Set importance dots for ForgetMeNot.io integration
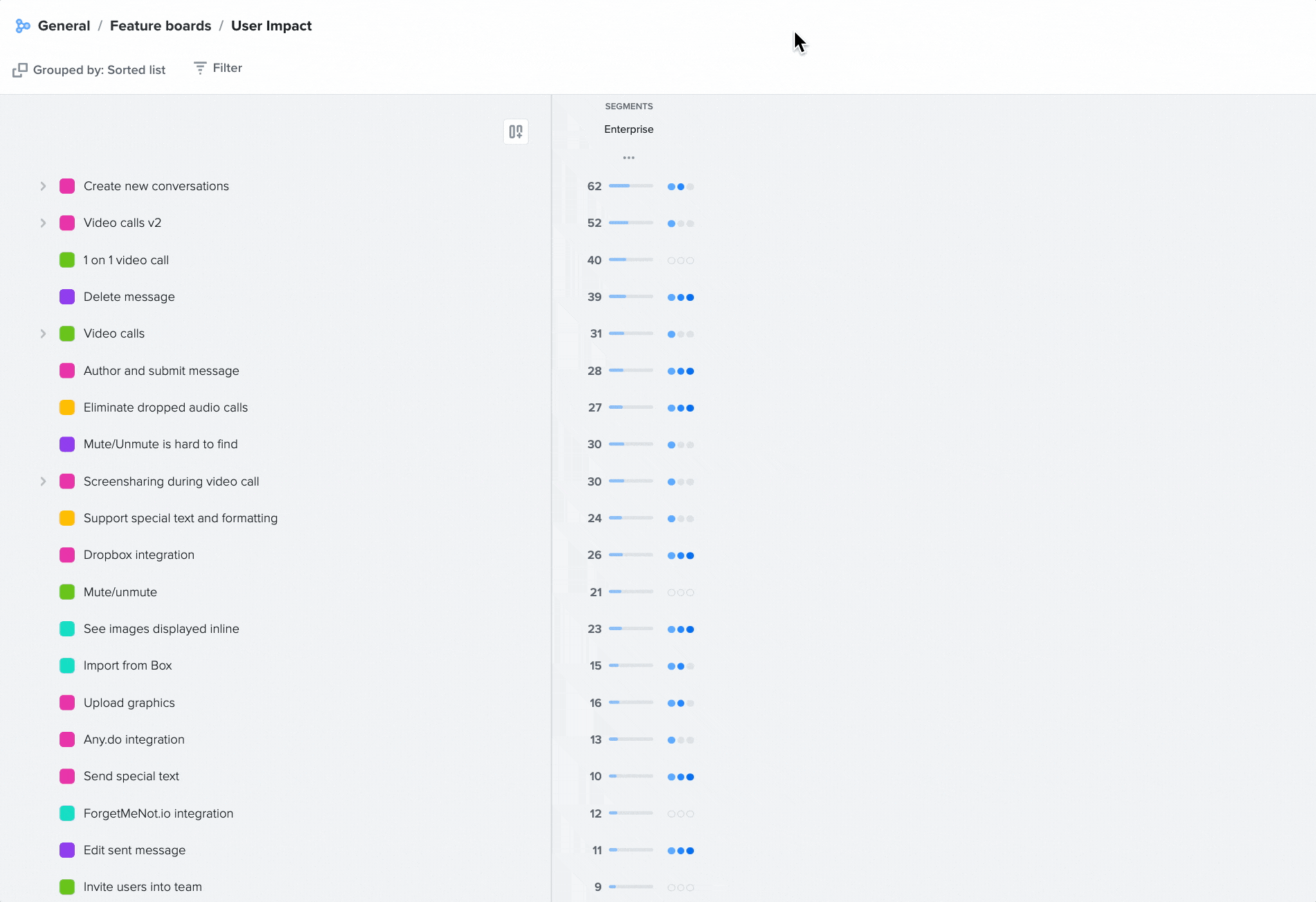The height and width of the screenshot is (902, 1316). point(681,814)
